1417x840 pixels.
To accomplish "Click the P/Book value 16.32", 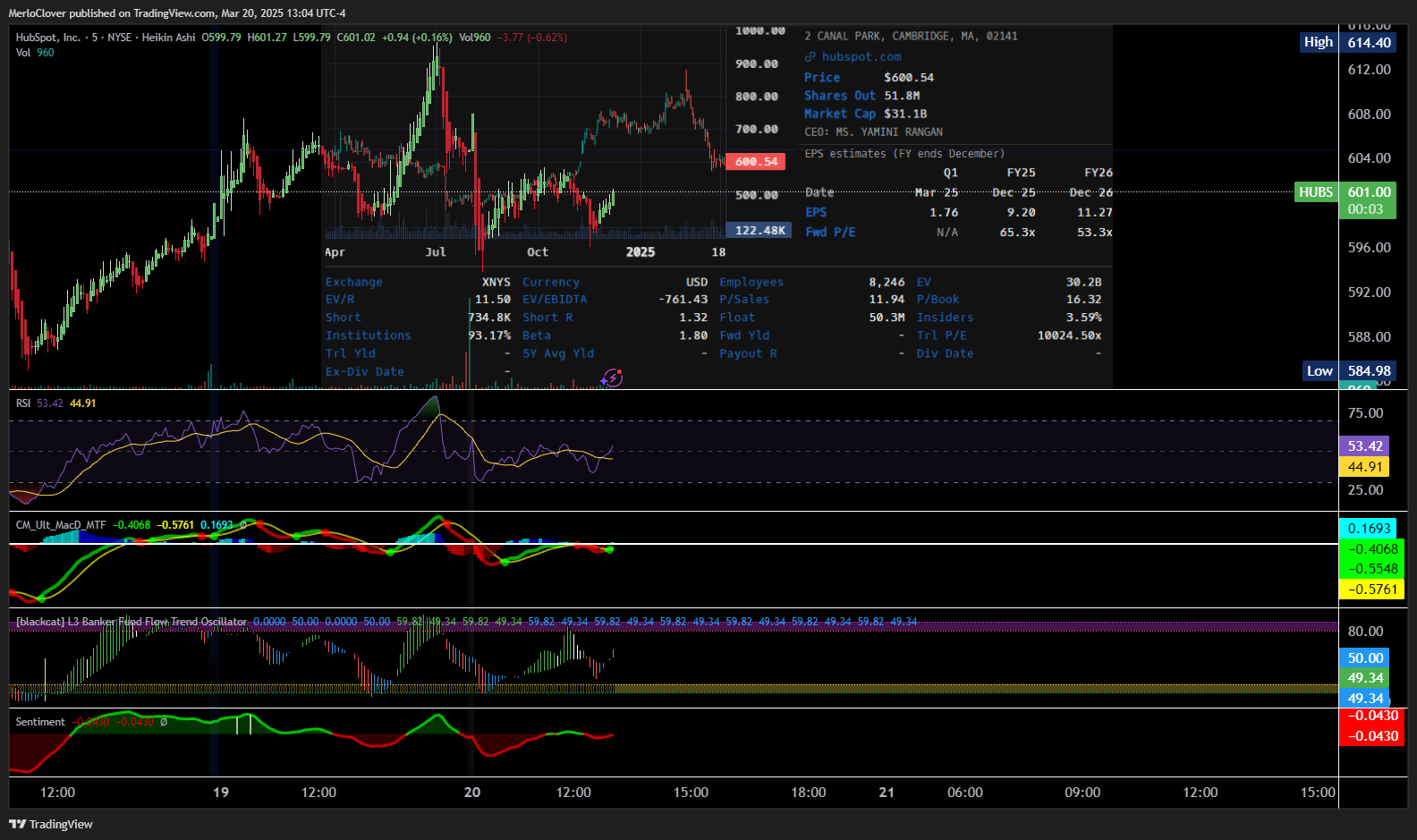I will click(x=1083, y=300).
